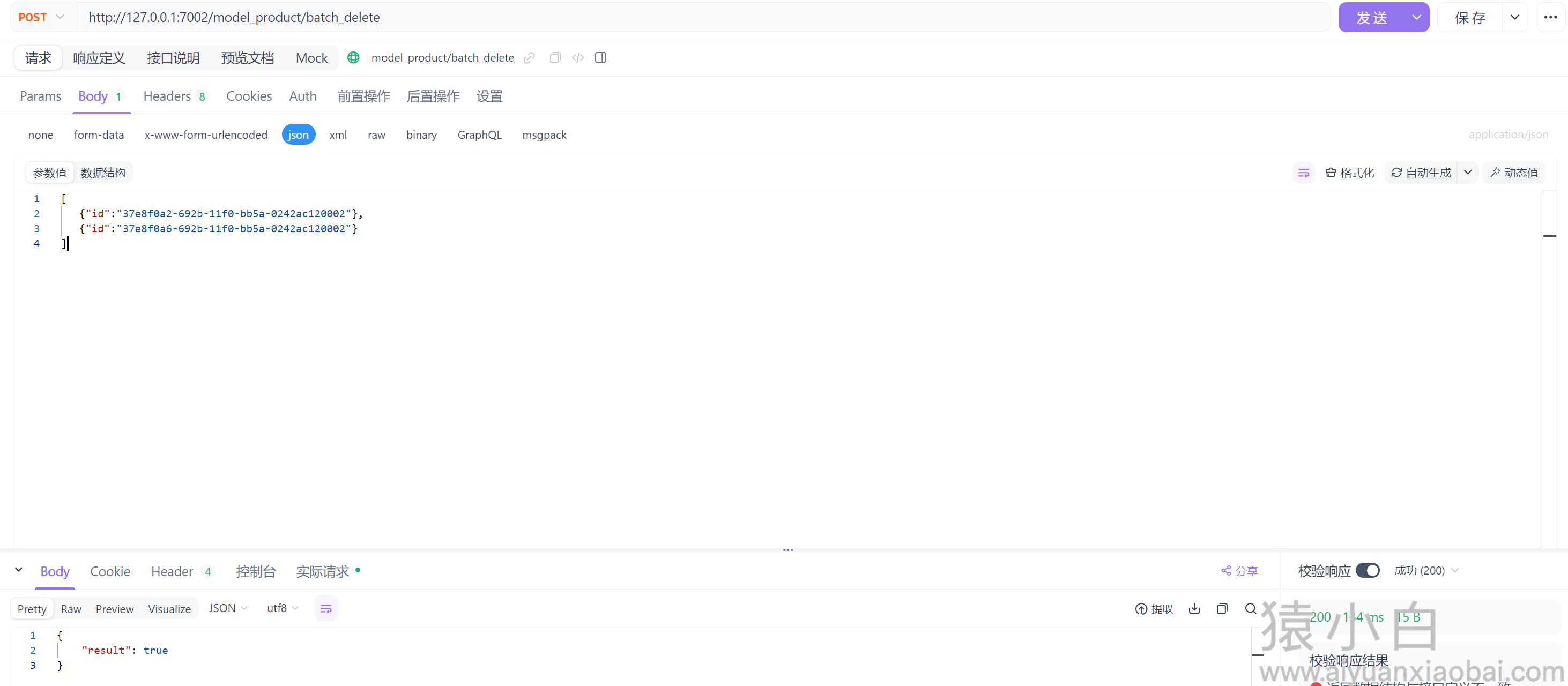Viewport: 1568px width, 686px height.
Task: Download the response with the download icon
Action: [x=1194, y=609]
